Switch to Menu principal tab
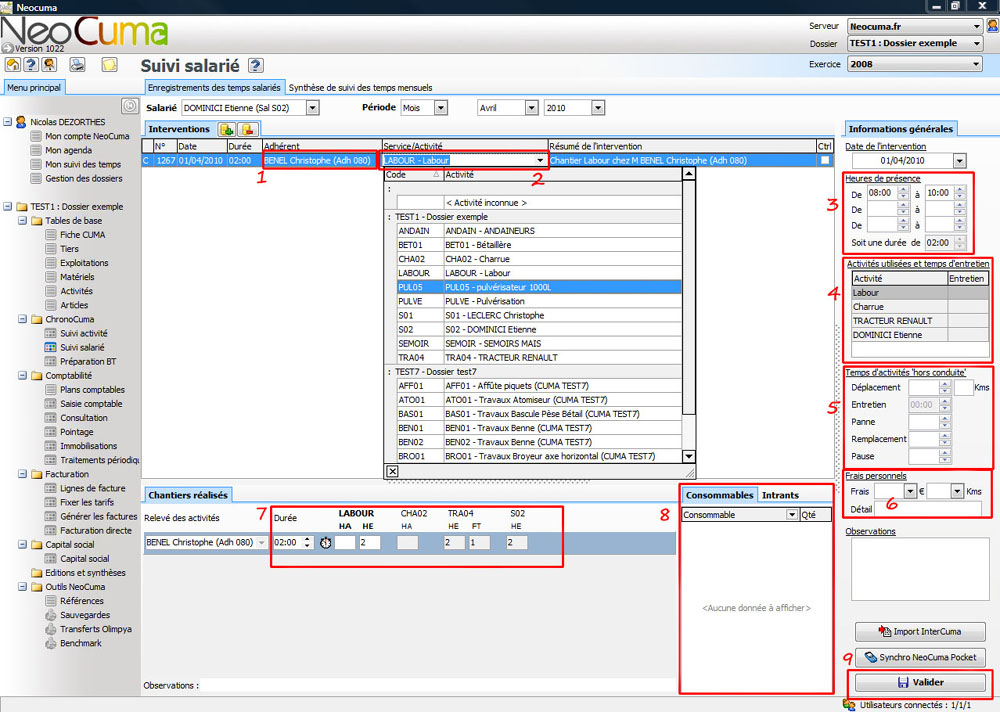Image resolution: width=1000 pixels, height=712 pixels. 34,87
